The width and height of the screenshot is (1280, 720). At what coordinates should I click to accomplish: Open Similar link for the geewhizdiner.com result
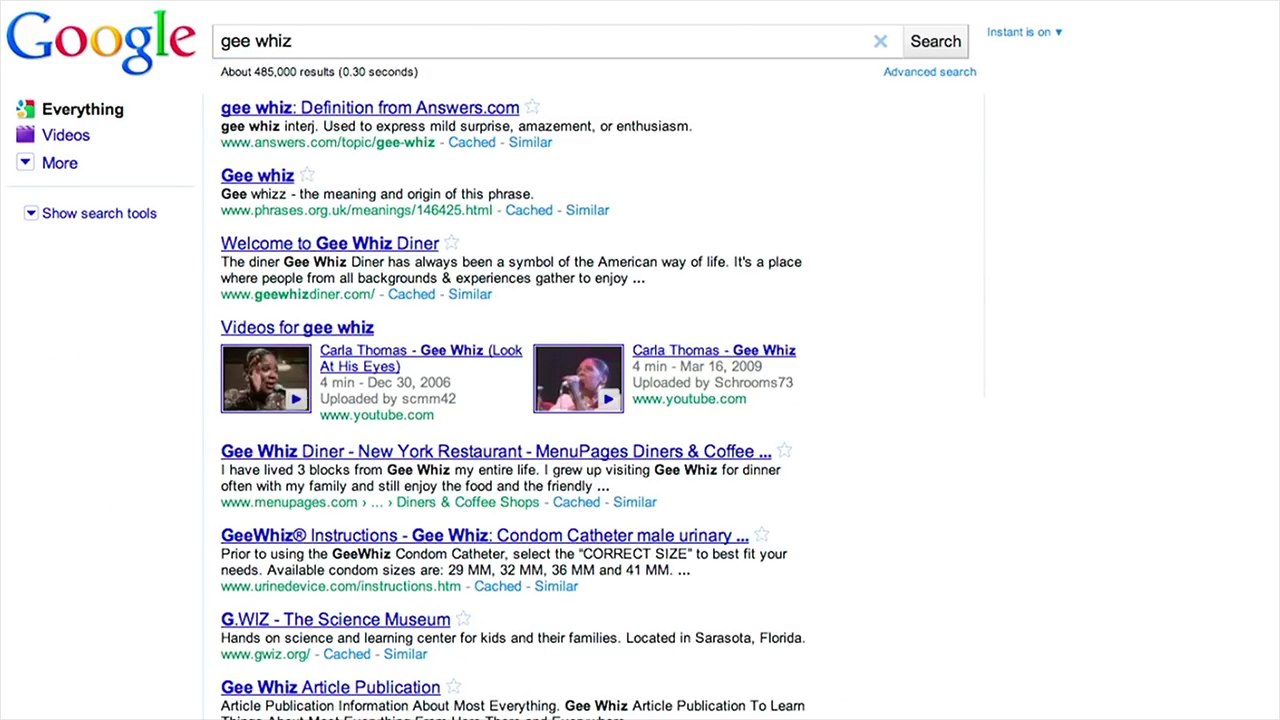pos(470,294)
